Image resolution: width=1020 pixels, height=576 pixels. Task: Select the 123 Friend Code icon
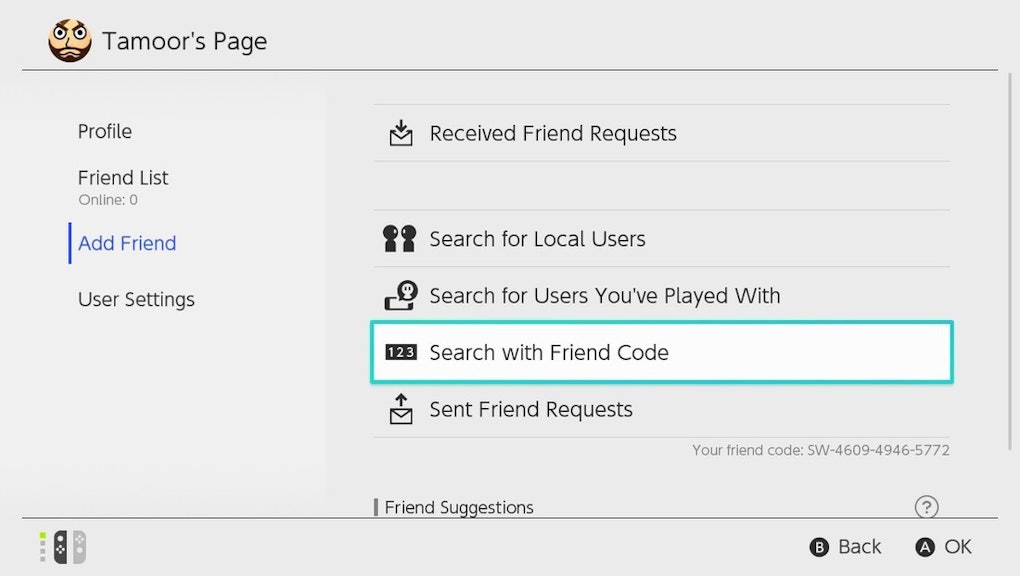click(x=400, y=352)
